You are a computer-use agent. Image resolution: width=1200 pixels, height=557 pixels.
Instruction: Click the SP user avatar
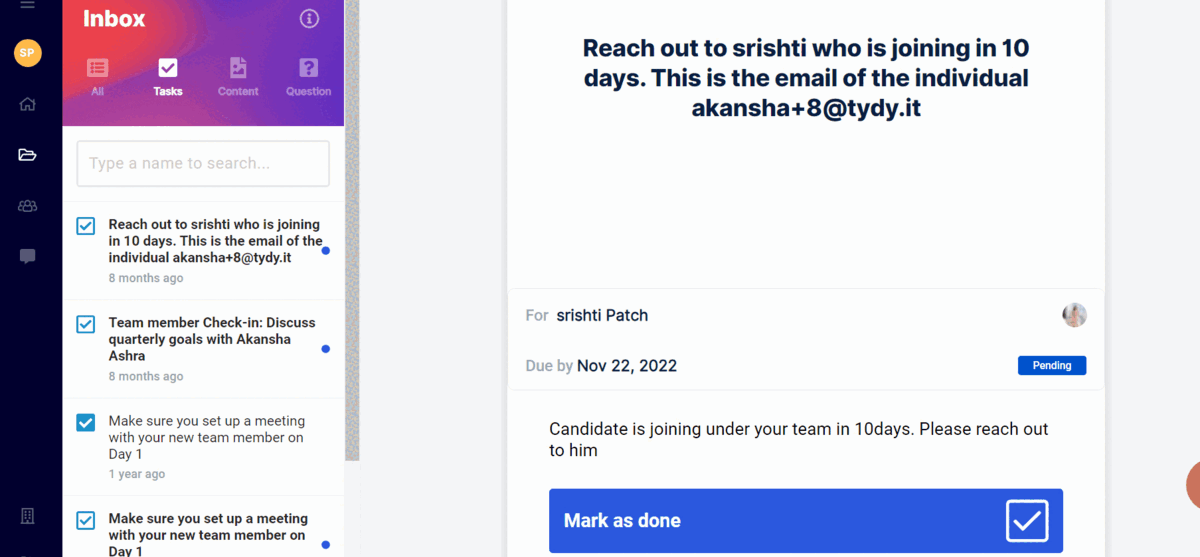[28, 53]
